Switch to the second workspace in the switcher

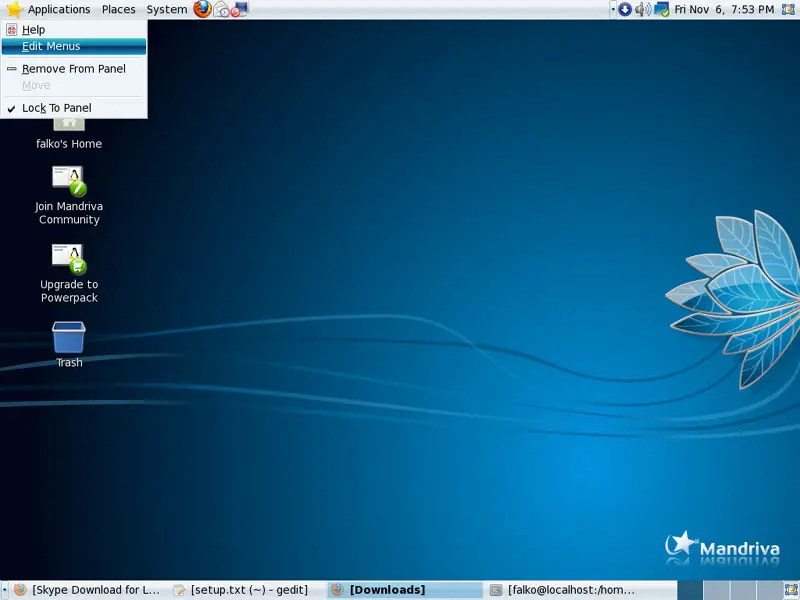point(716,590)
